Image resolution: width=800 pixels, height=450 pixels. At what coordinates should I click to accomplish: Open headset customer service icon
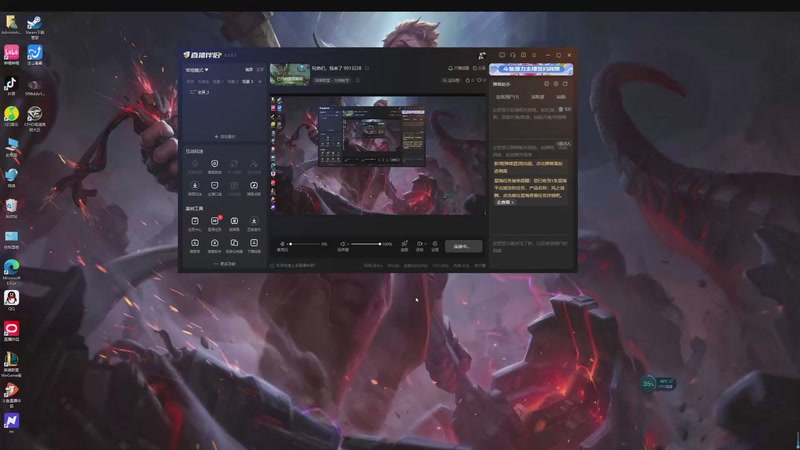coord(513,55)
